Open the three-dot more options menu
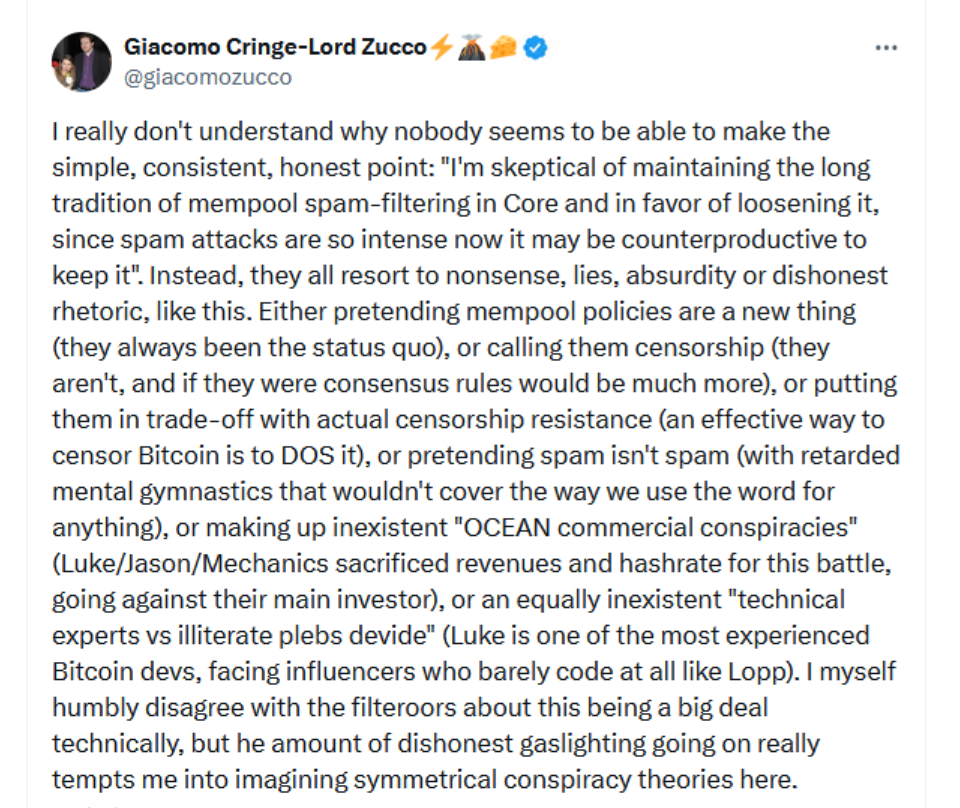Image resolution: width=960 pixels, height=808 pixels. tap(886, 48)
